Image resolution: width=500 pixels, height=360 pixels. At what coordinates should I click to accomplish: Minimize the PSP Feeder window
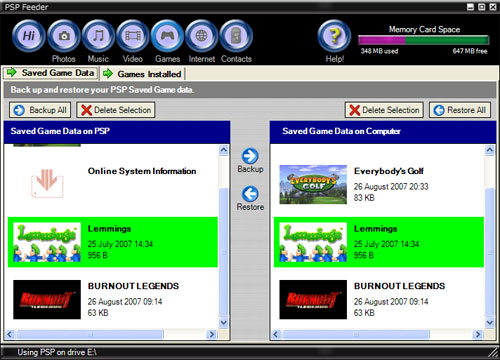point(470,7)
